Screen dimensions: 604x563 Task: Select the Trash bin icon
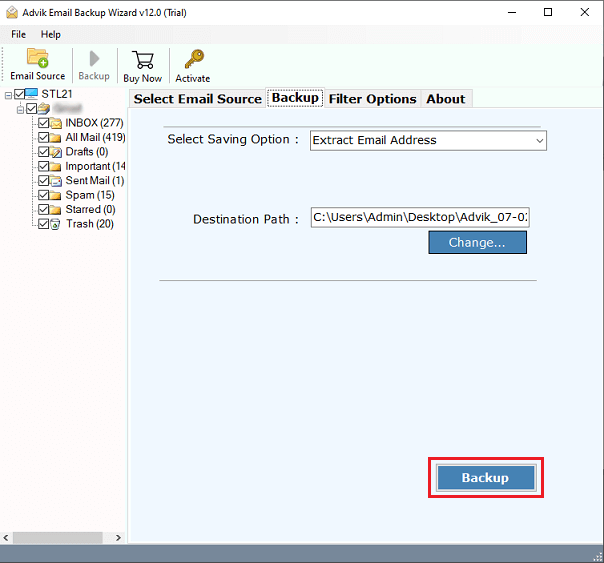(55, 224)
